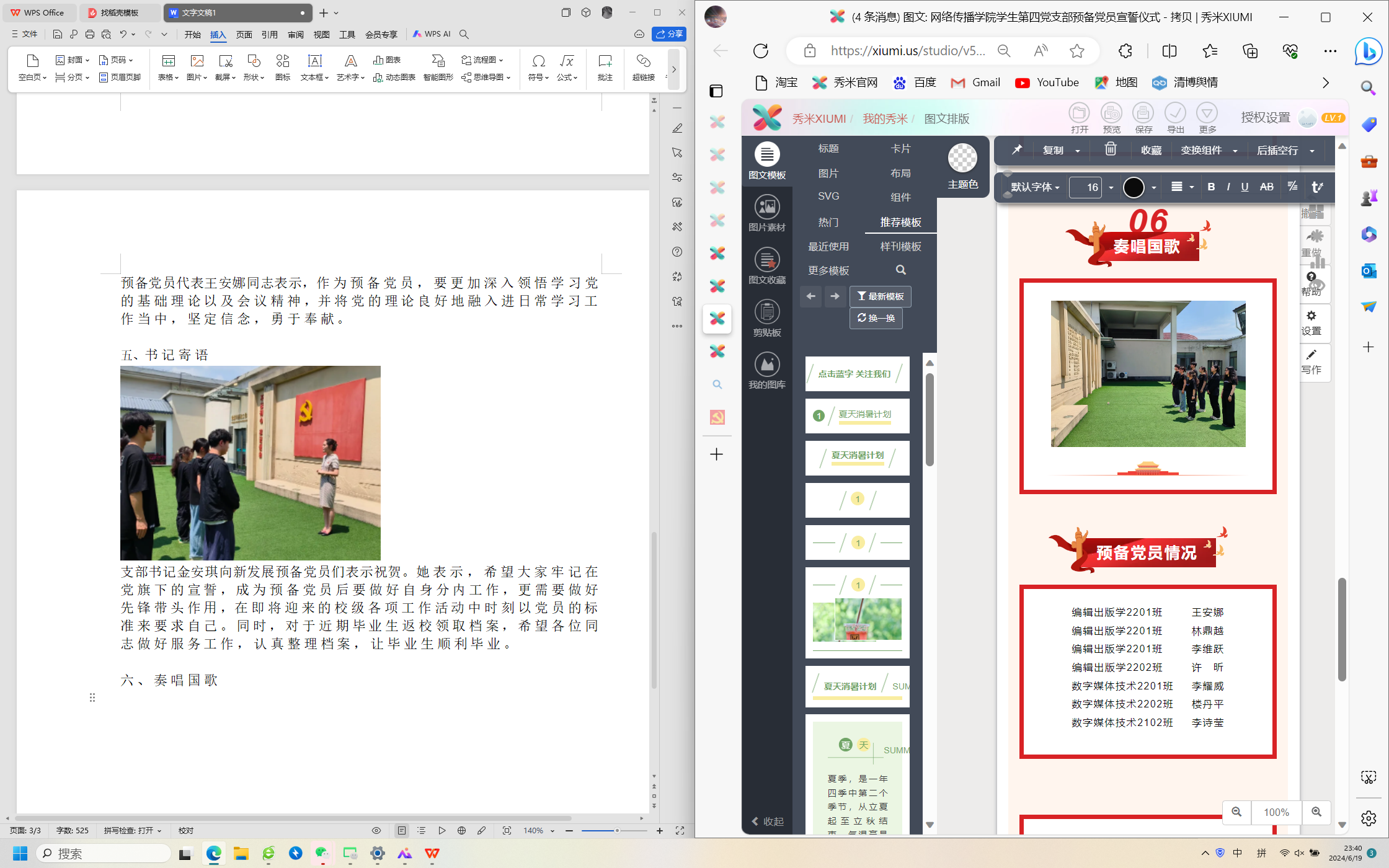Open 封面 cover page dropdown in WPS
The height and width of the screenshot is (868, 1389).
pos(73,60)
